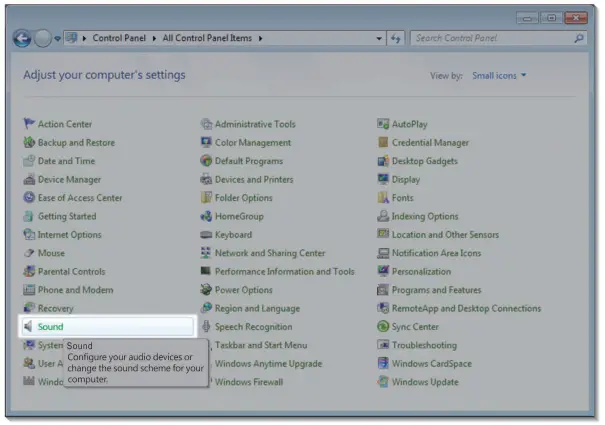This screenshot has height=425, width=605.
Task: Refresh the Control Panel view
Action: click(395, 38)
